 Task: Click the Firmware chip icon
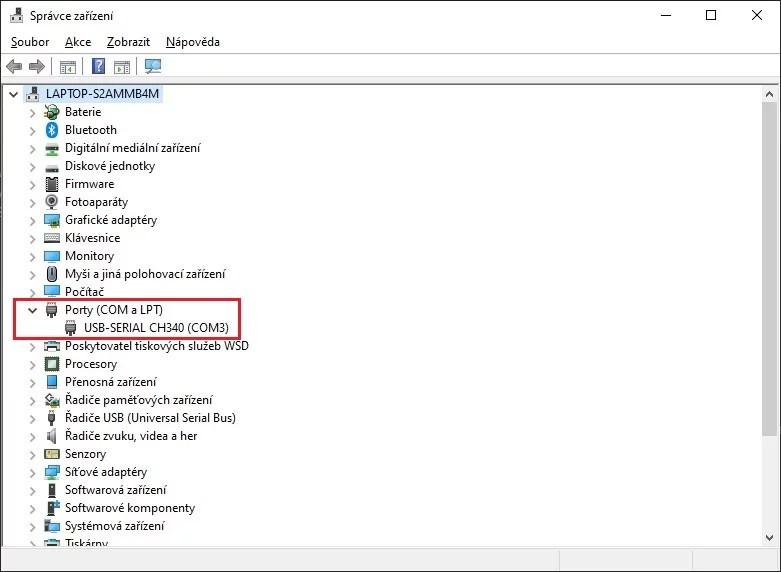point(52,184)
